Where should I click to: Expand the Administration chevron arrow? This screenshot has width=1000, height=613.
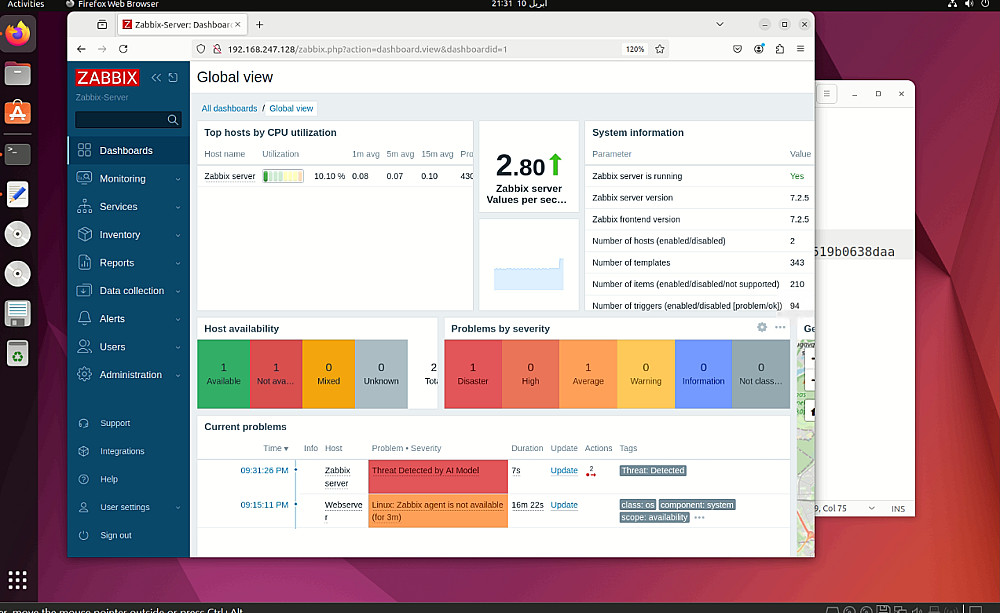[178, 376]
